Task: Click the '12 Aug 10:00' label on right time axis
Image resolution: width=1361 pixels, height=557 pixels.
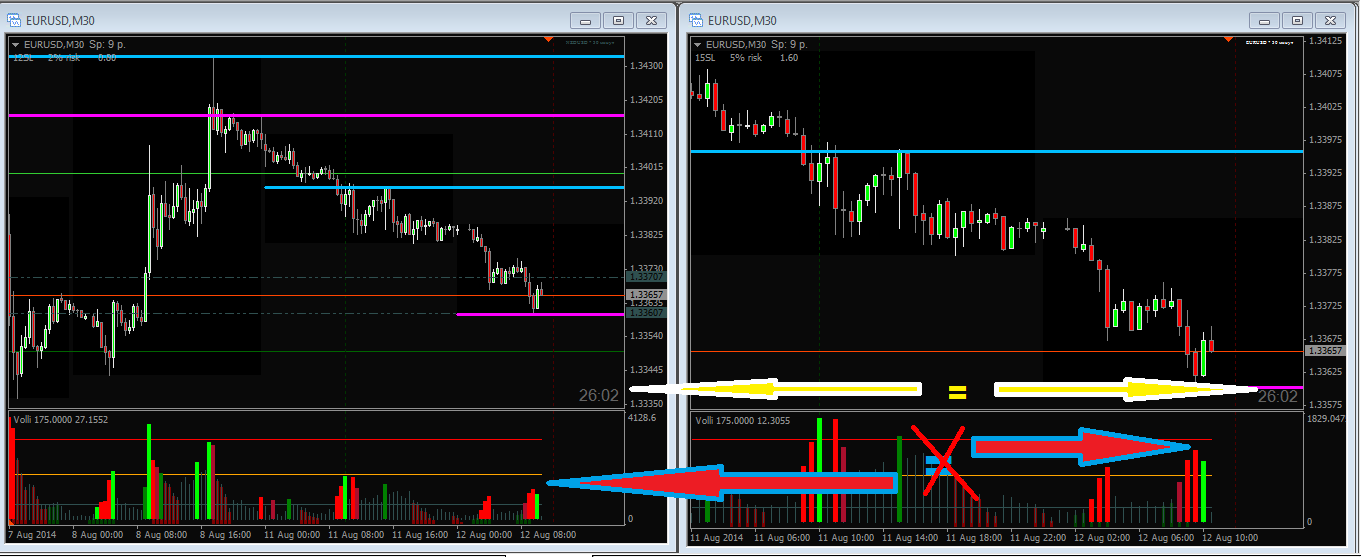Action: pos(1232,538)
